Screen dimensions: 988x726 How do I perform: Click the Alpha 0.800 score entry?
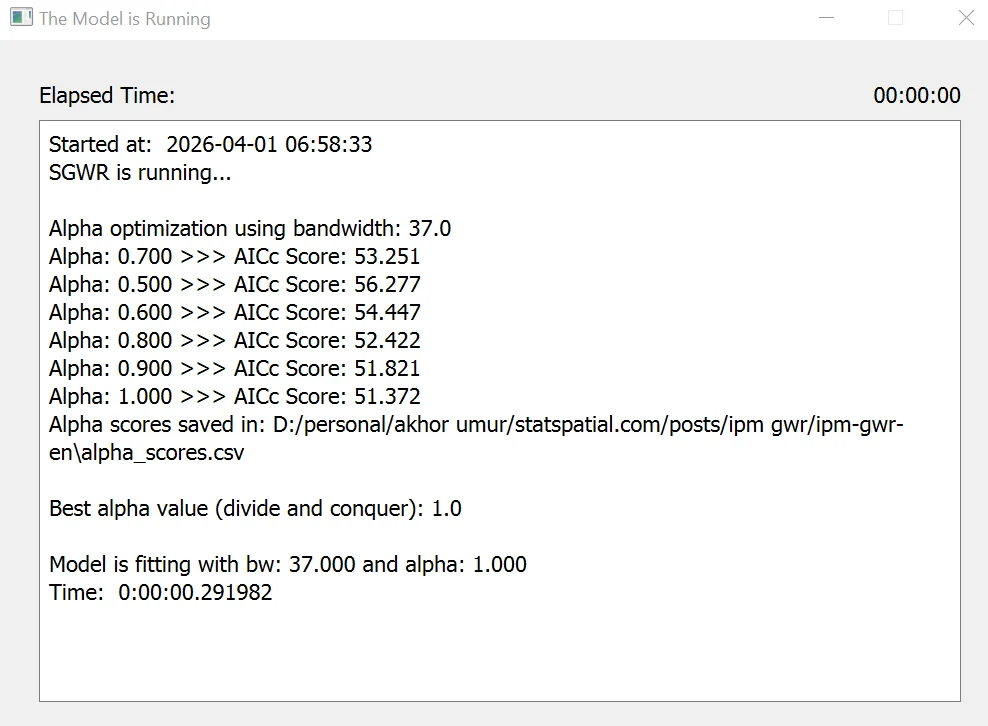tap(234, 341)
